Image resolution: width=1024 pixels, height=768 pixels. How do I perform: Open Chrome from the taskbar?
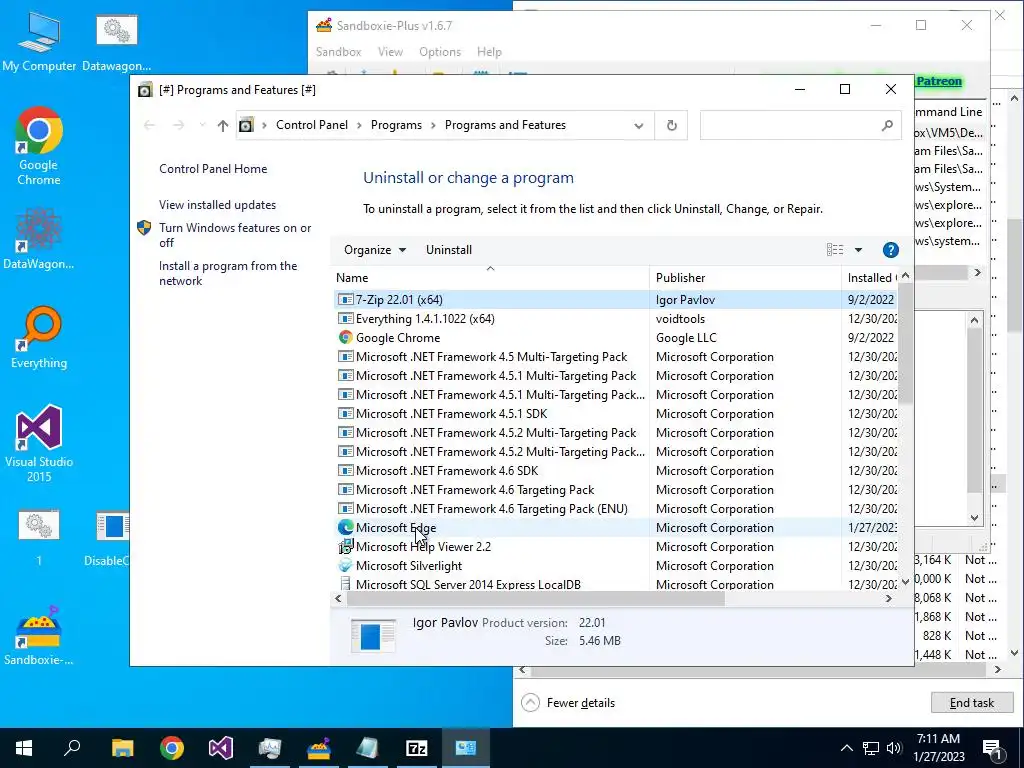point(172,748)
